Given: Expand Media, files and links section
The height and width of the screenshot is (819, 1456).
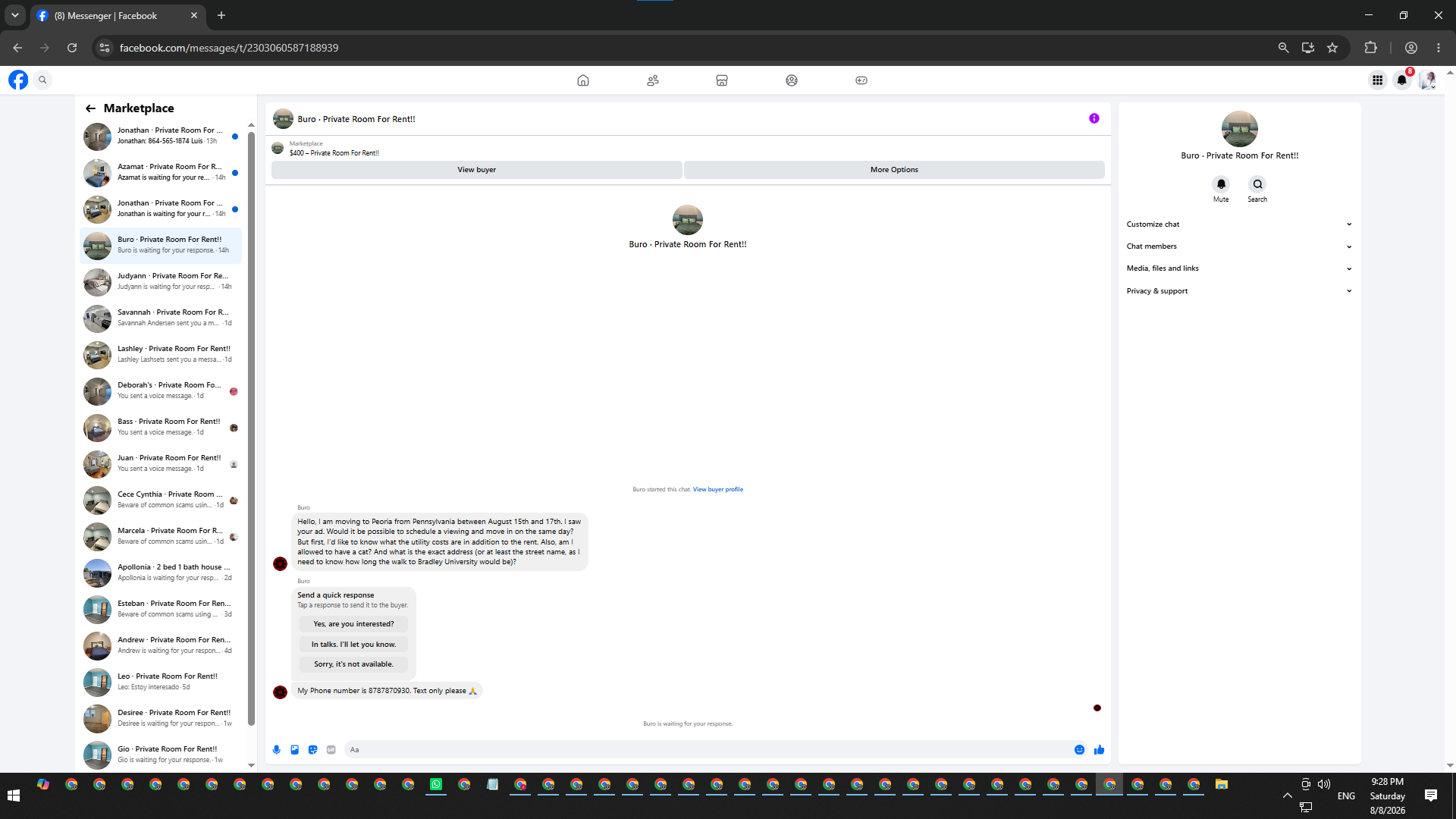Looking at the screenshot, I should pyautogui.click(x=1239, y=268).
